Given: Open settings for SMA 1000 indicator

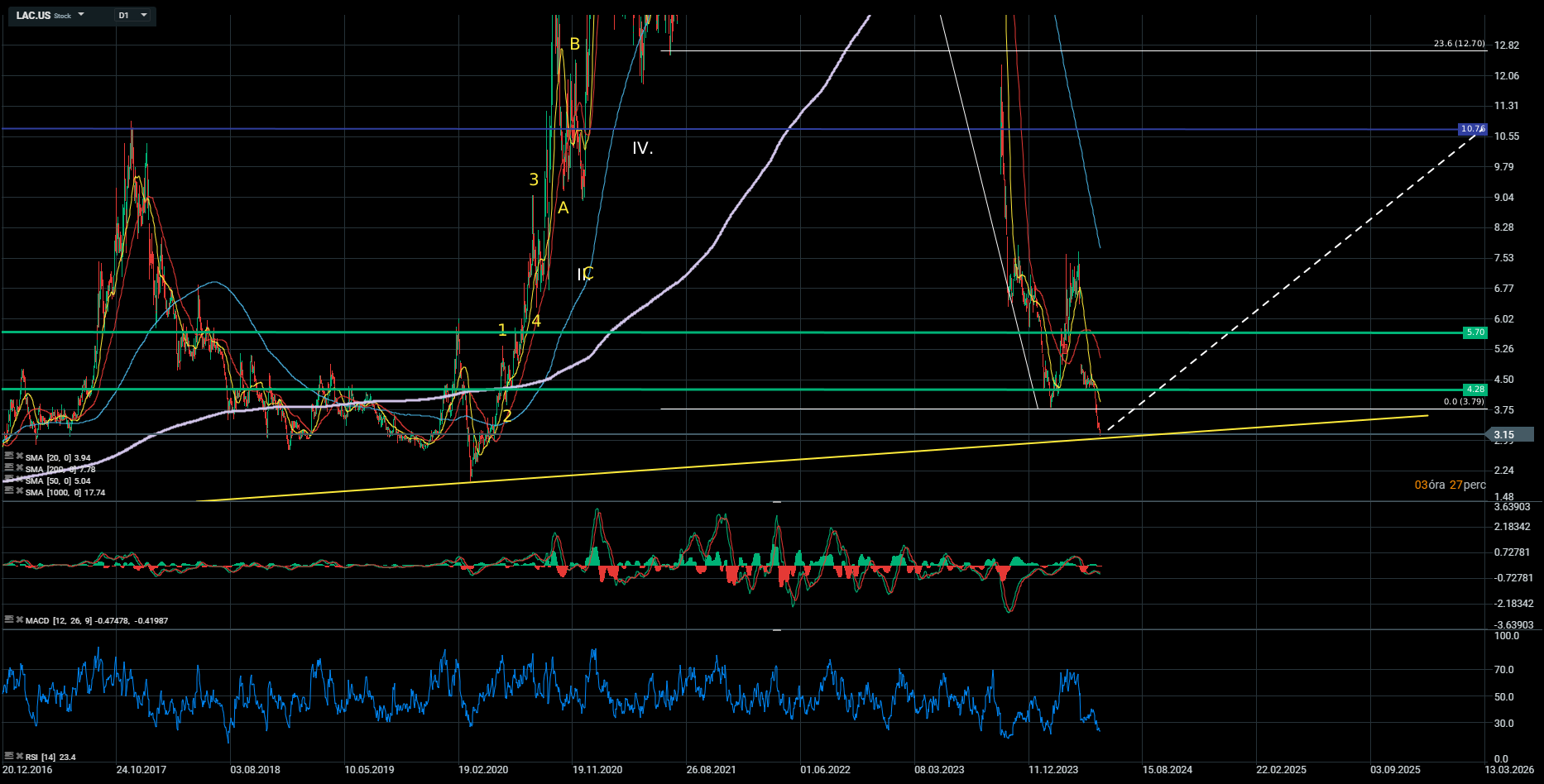Looking at the screenshot, I should pyautogui.click(x=9, y=491).
